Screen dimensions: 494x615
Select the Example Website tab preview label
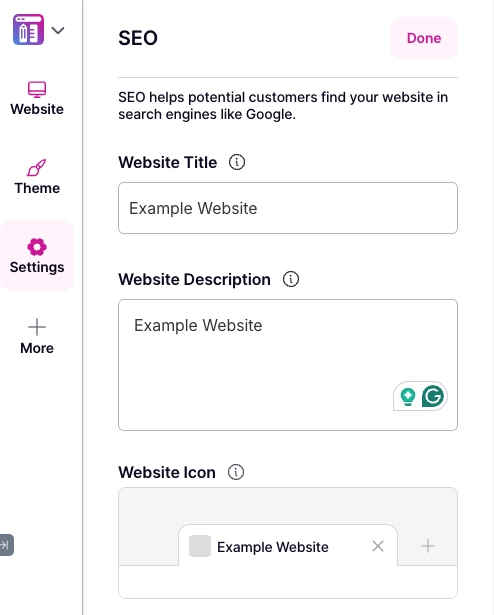click(273, 547)
